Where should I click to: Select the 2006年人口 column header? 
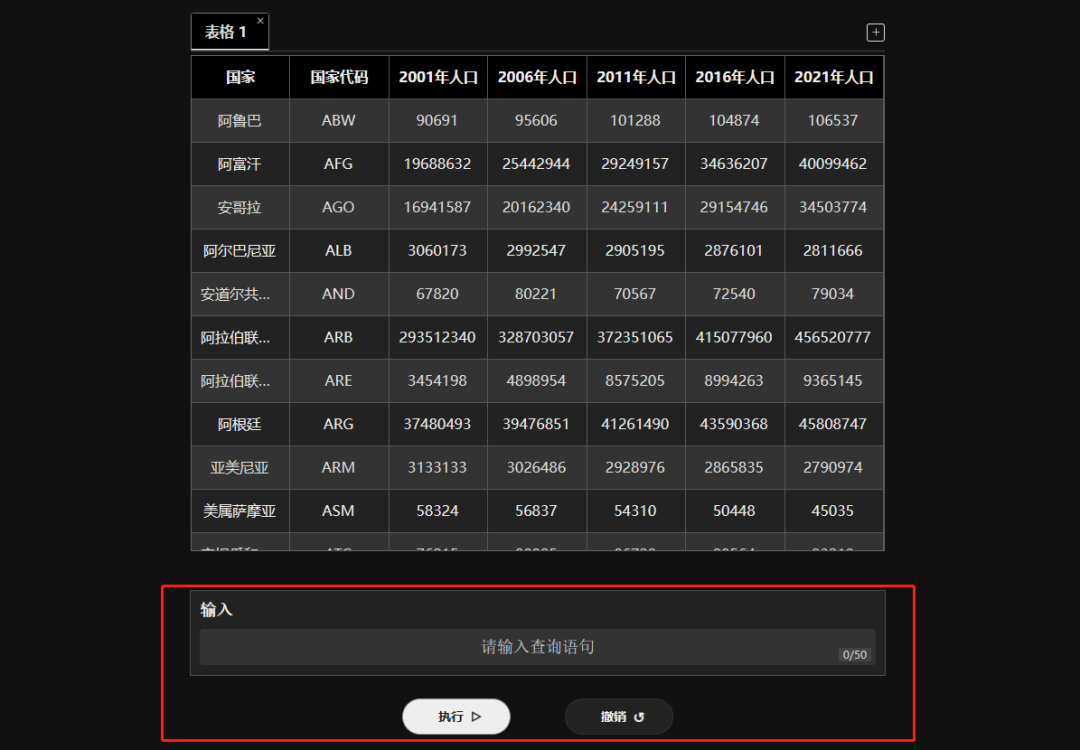coord(537,77)
